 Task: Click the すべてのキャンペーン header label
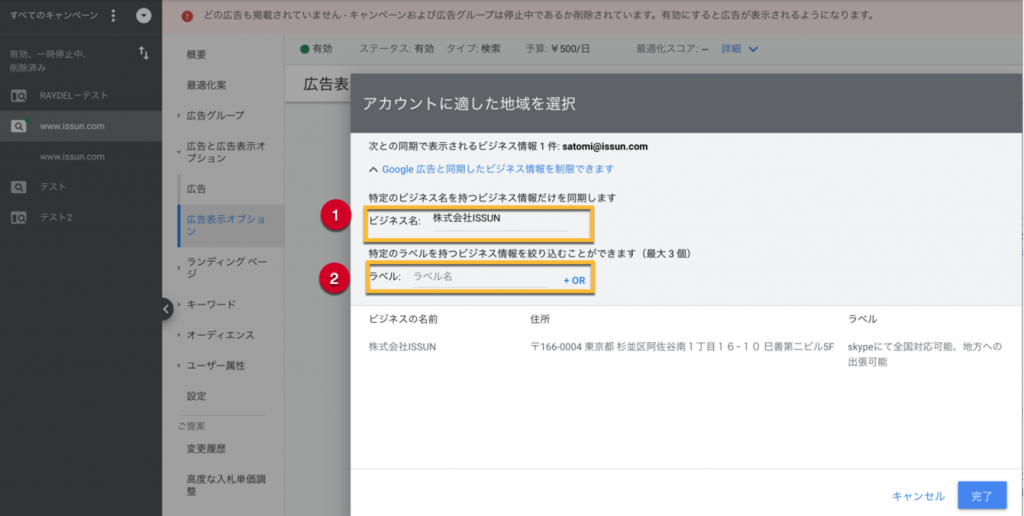(x=54, y=16)
